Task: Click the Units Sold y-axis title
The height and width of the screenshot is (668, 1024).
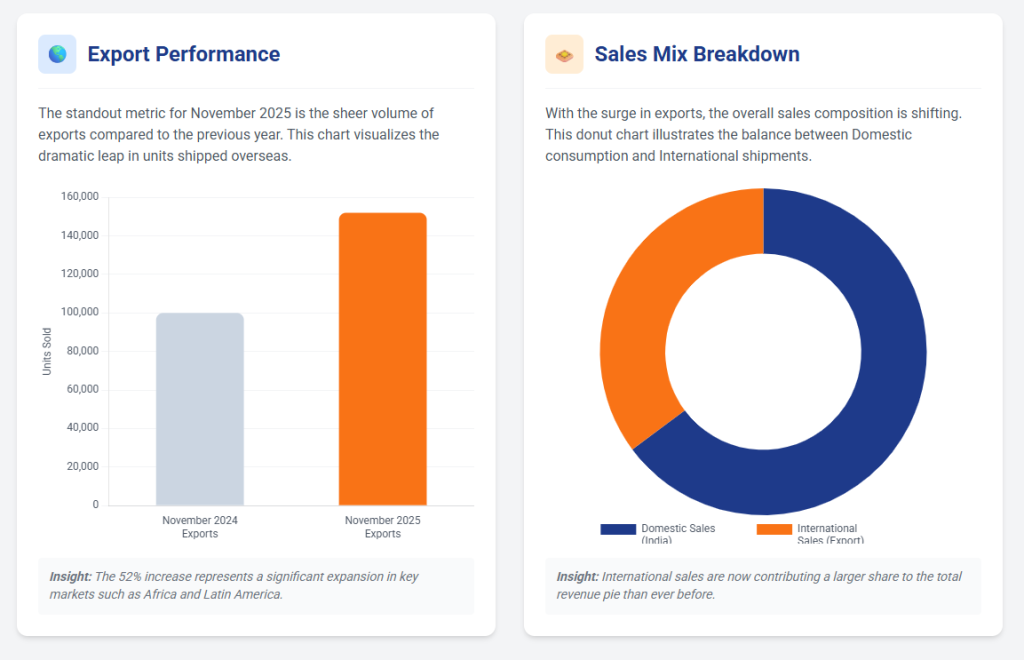Action: [47, 351]
